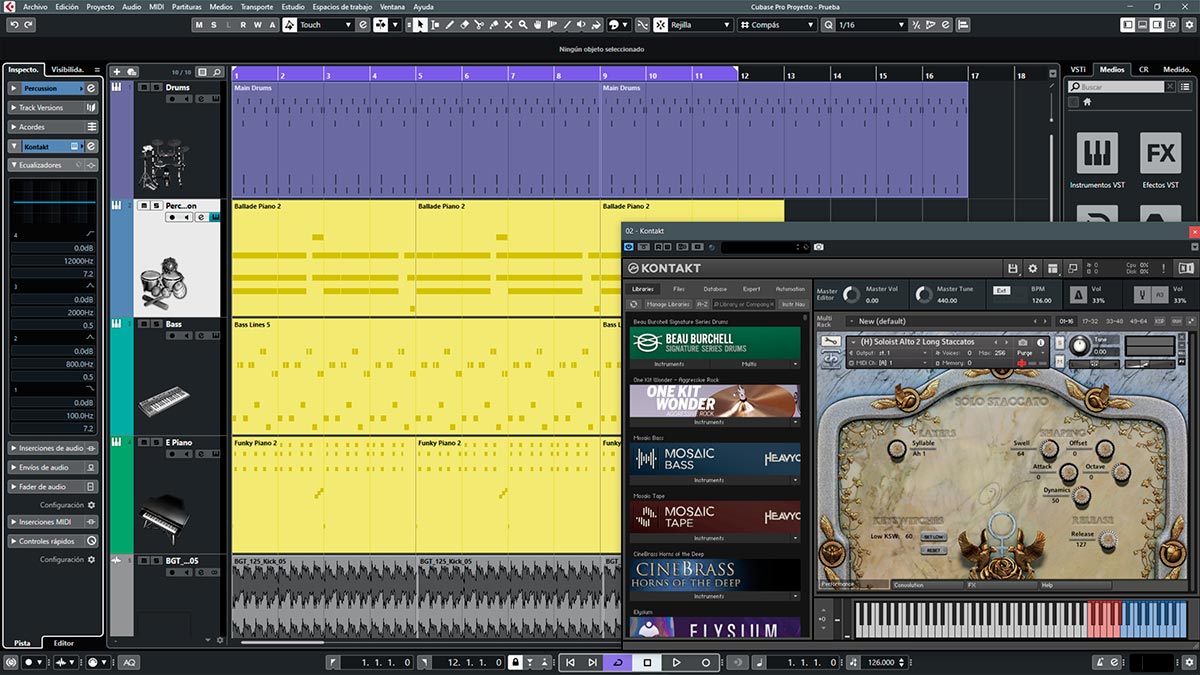1200x675 pixels.
Task: Open the Transporte menu
Action: tap(257, 6)
